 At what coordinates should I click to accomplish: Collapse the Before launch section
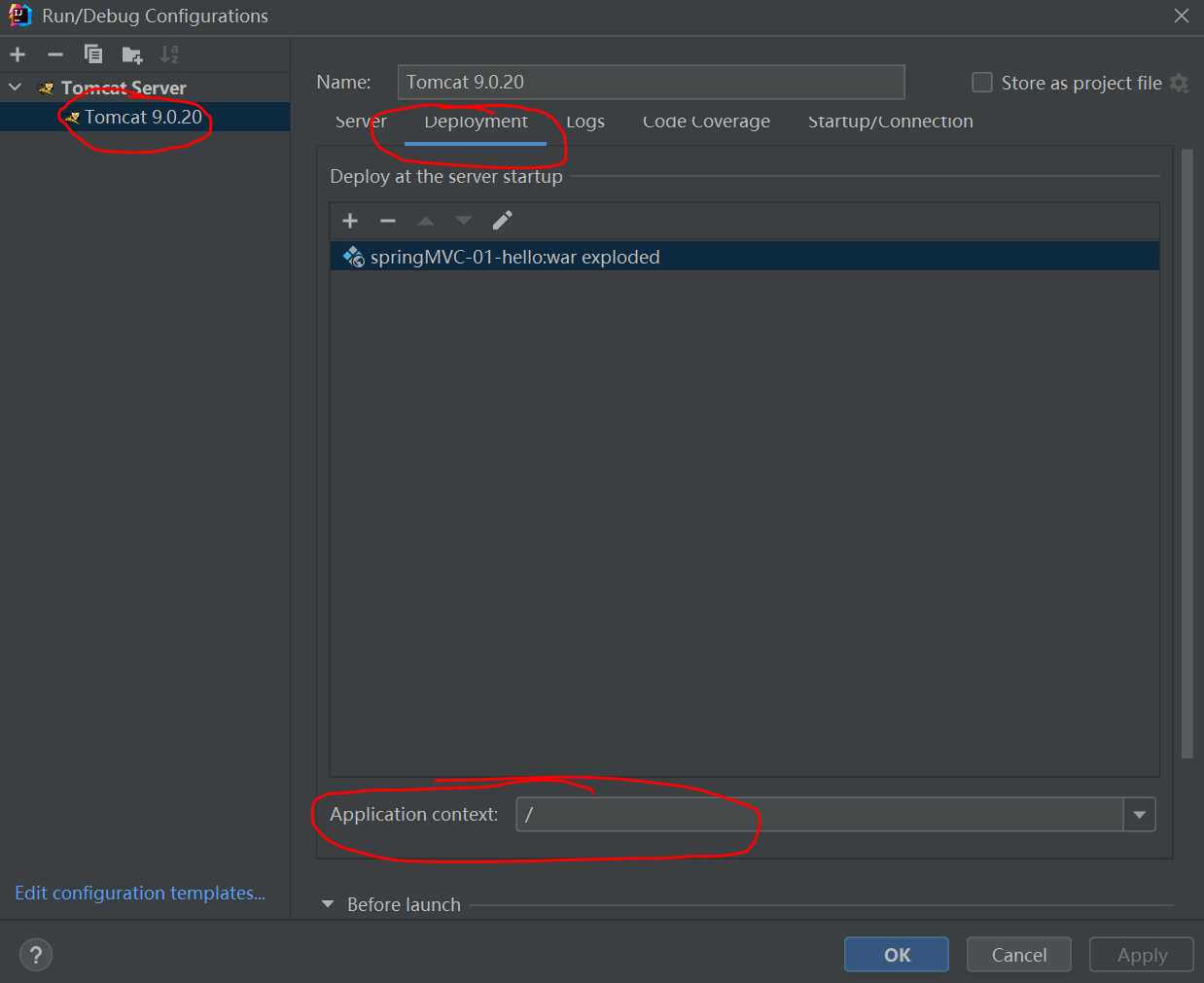coord(328,904)
